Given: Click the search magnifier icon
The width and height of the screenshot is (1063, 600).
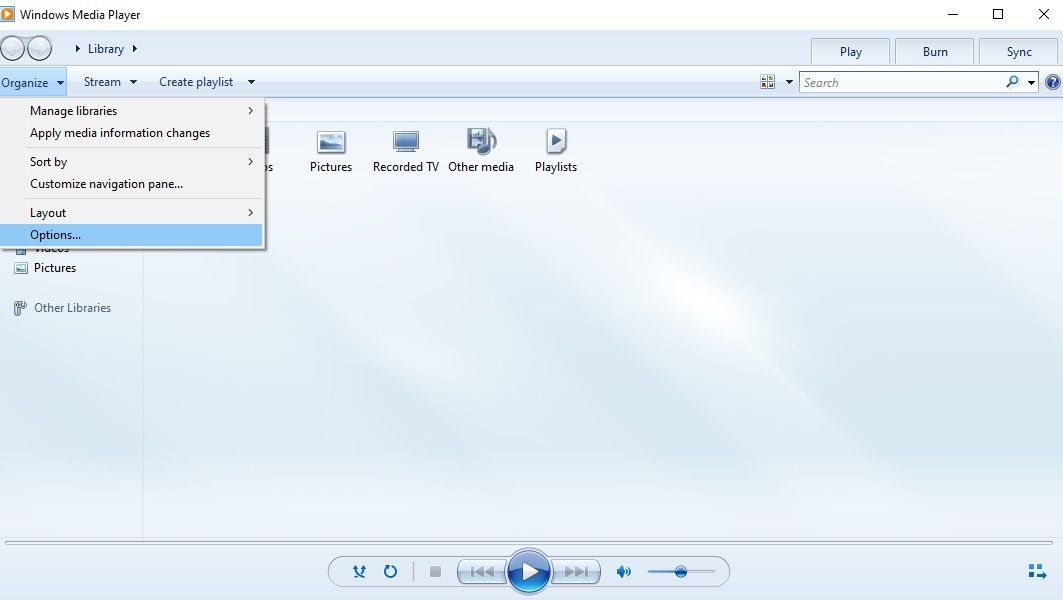Looking at the screenshot, I should 1012,82.
